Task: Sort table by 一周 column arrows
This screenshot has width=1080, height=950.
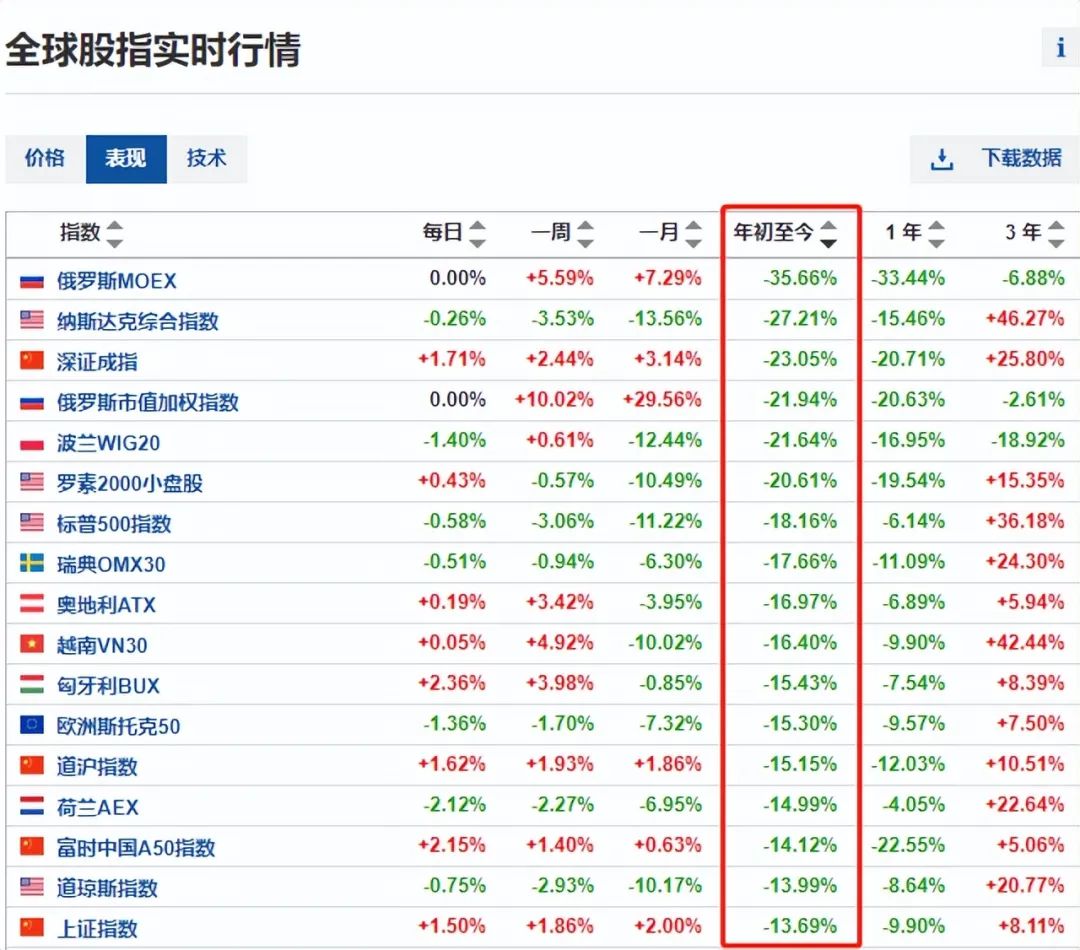Action: (585, 234)
